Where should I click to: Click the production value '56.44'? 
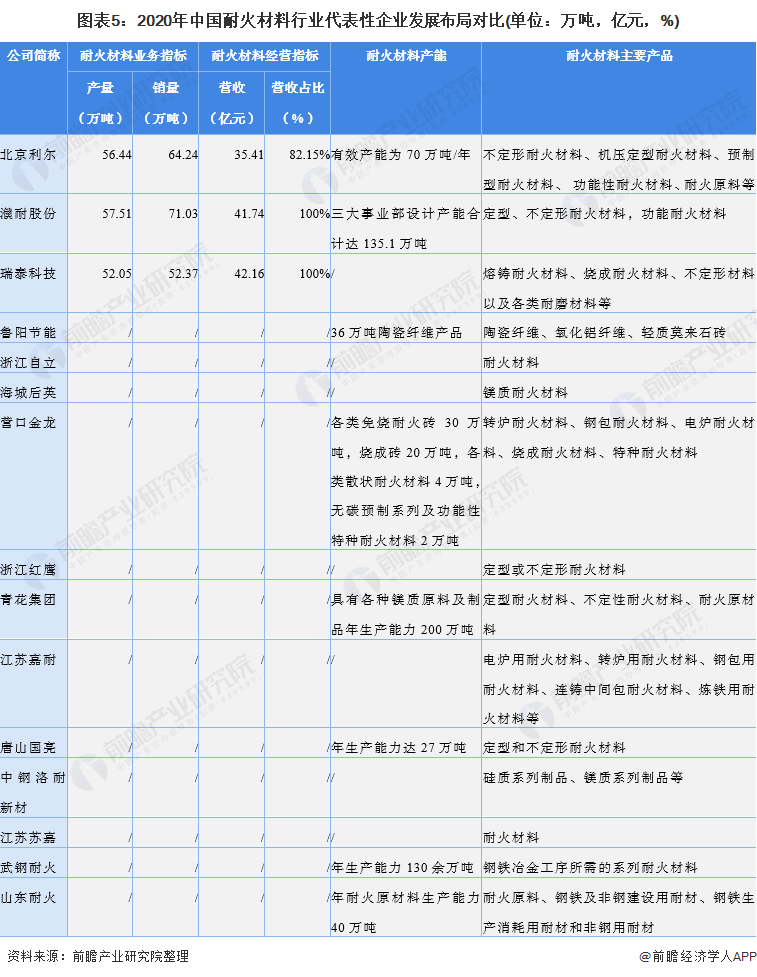point(117,155)
